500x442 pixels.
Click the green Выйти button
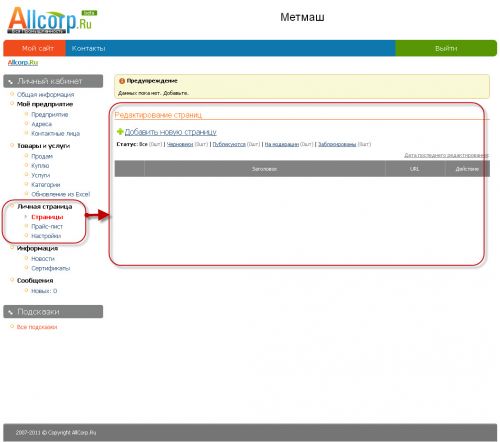point(446,48)
